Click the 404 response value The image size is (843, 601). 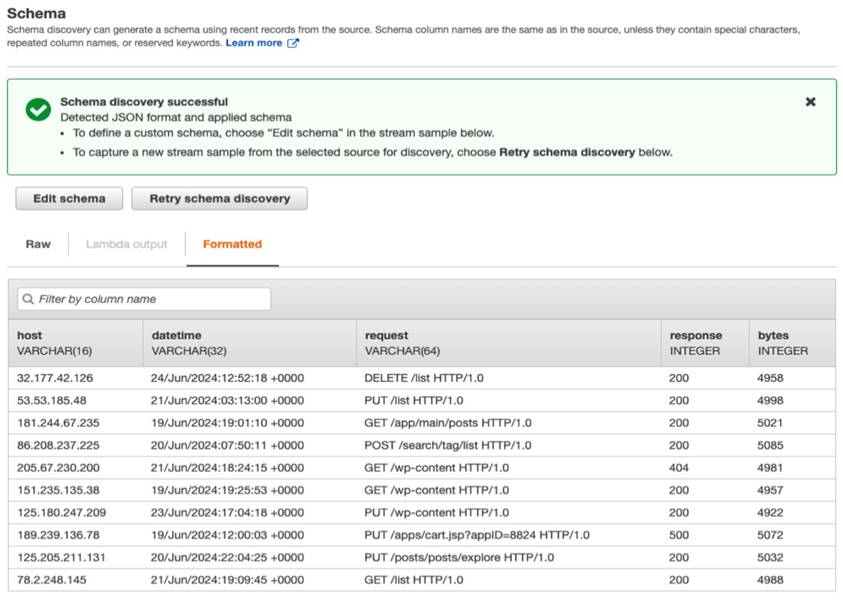pos(679,468)
